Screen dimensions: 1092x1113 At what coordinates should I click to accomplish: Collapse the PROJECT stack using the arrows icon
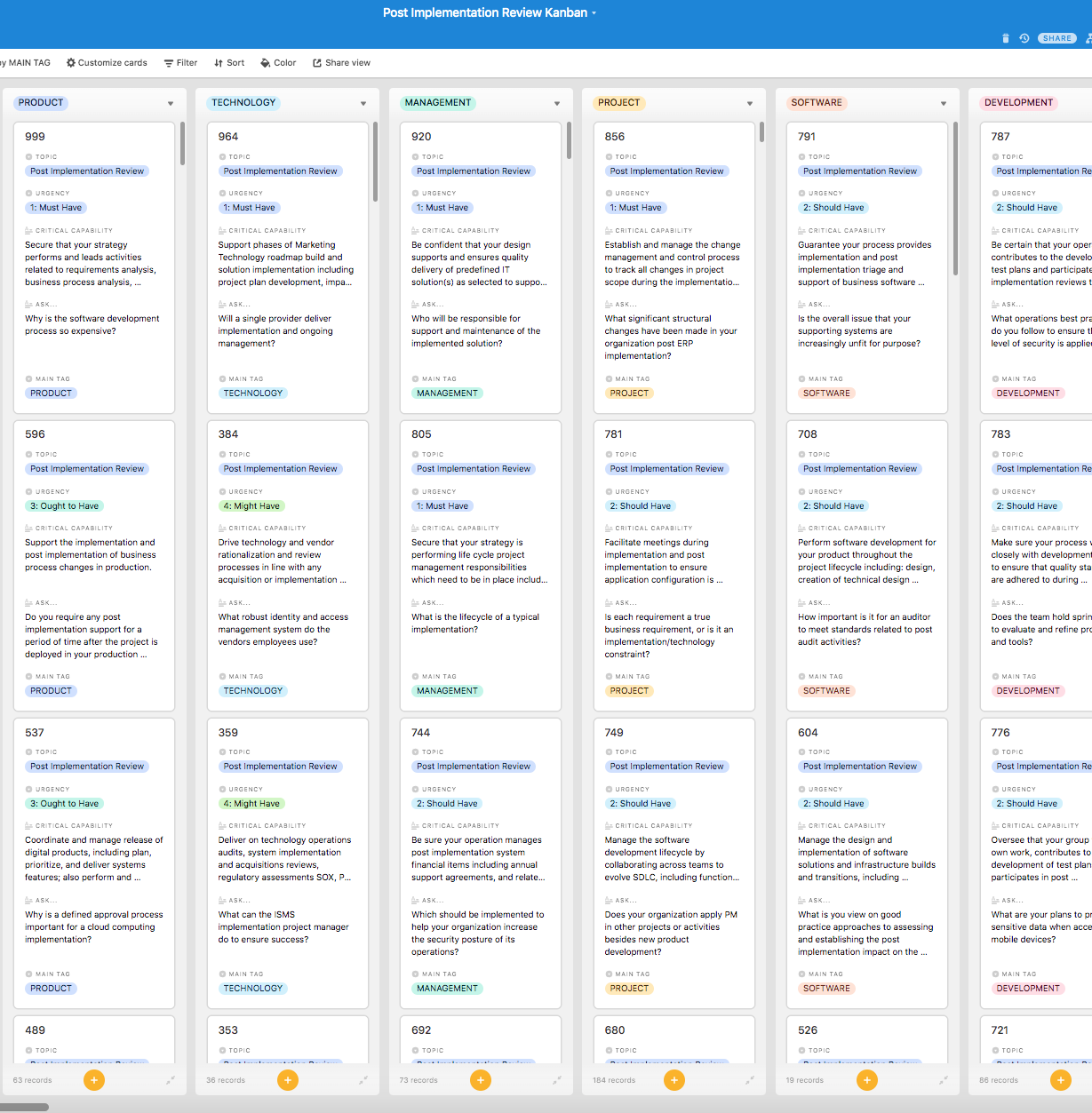(750, 1080)
